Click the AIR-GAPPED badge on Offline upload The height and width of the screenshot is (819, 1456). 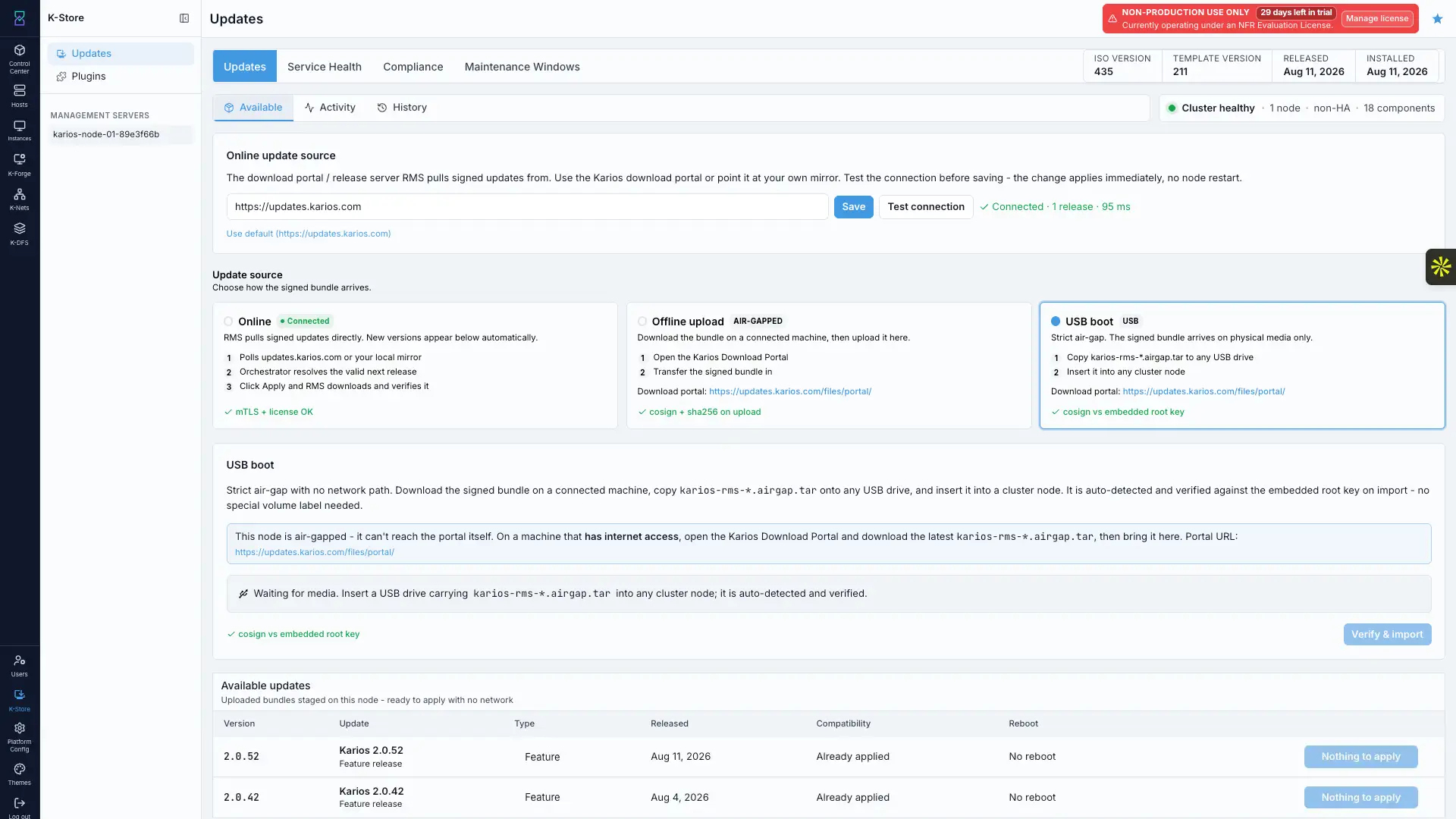coord(758,322)
